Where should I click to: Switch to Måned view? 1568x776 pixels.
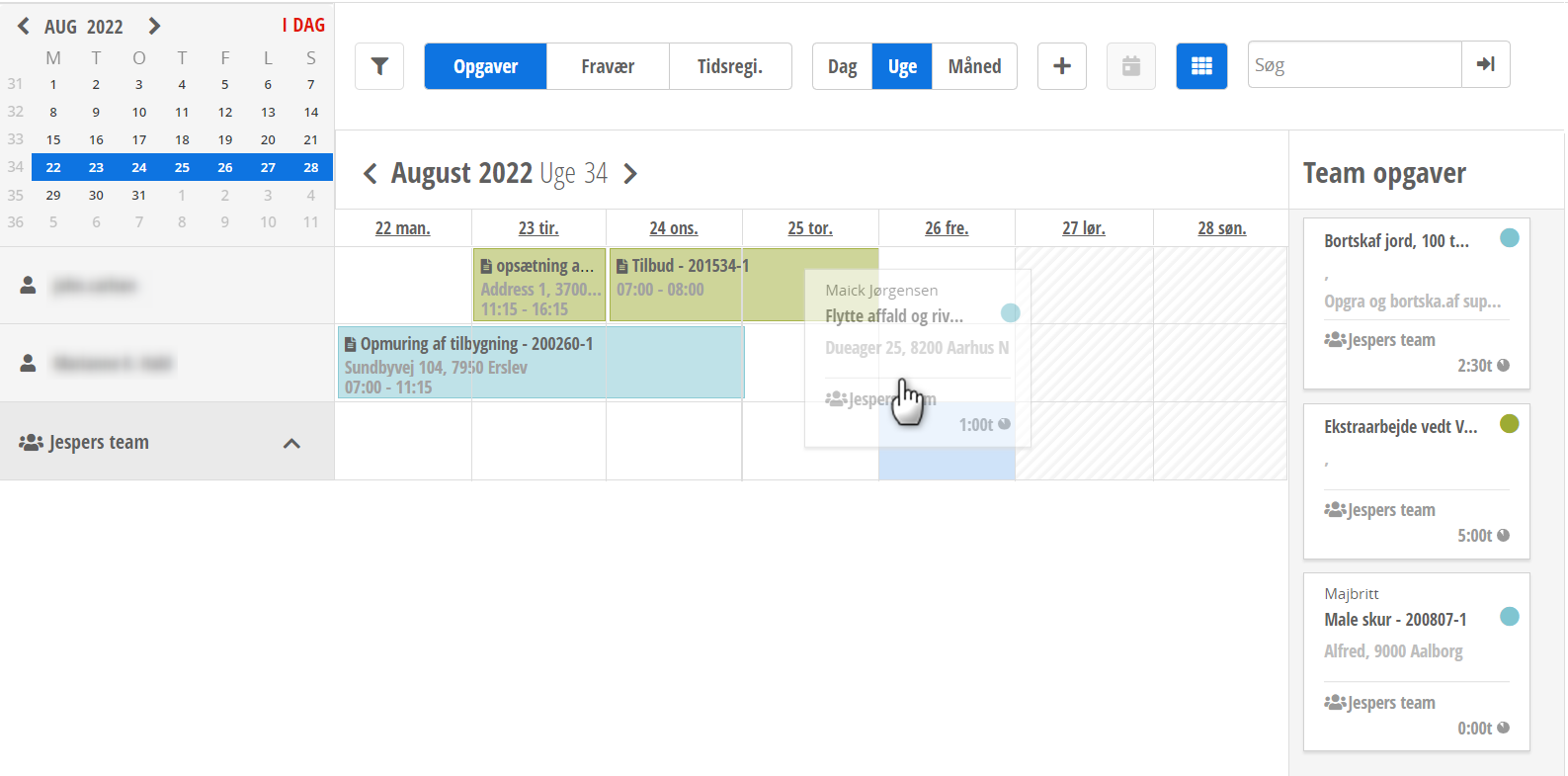tap(974, 66)
